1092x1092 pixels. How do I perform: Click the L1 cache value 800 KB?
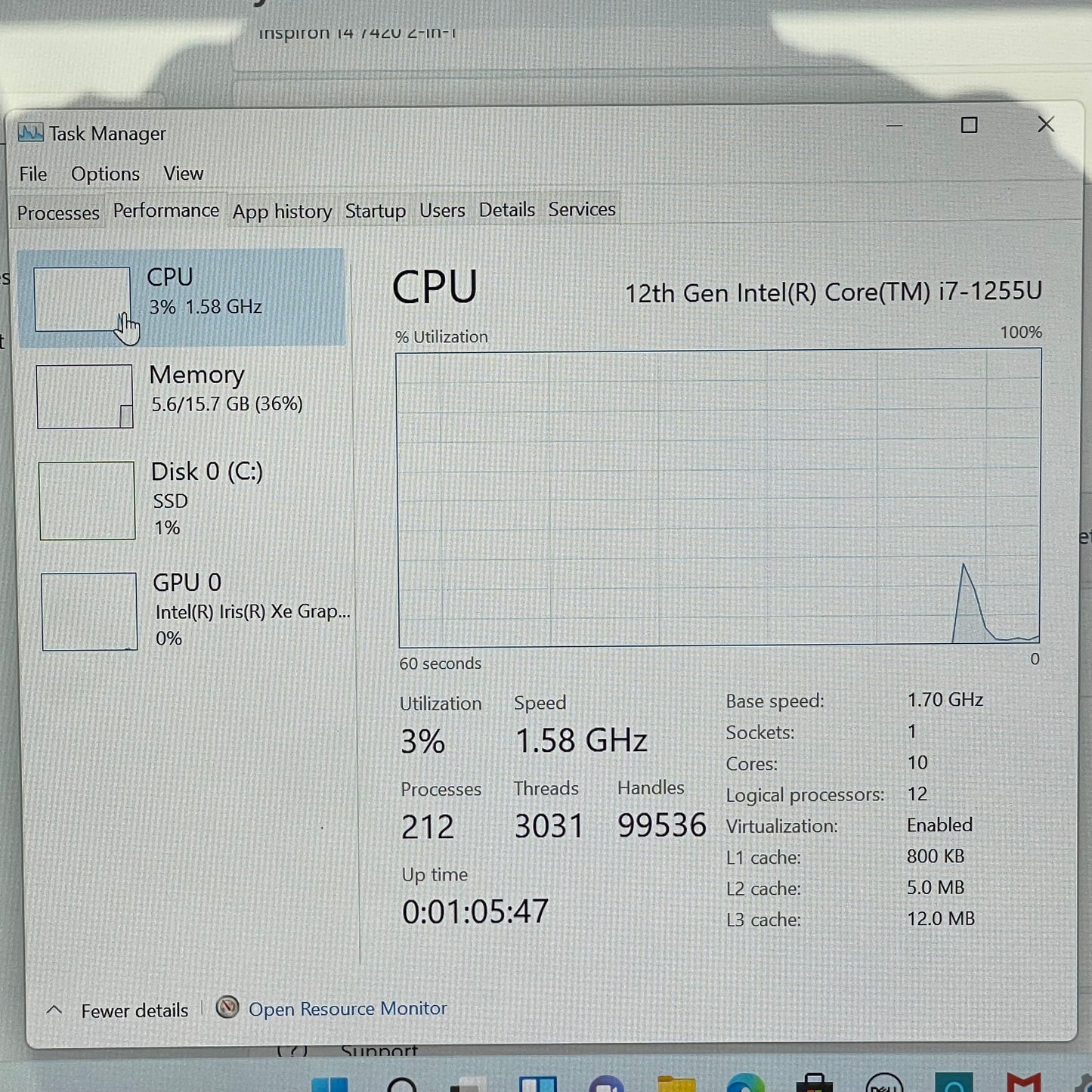pos(936,856)
